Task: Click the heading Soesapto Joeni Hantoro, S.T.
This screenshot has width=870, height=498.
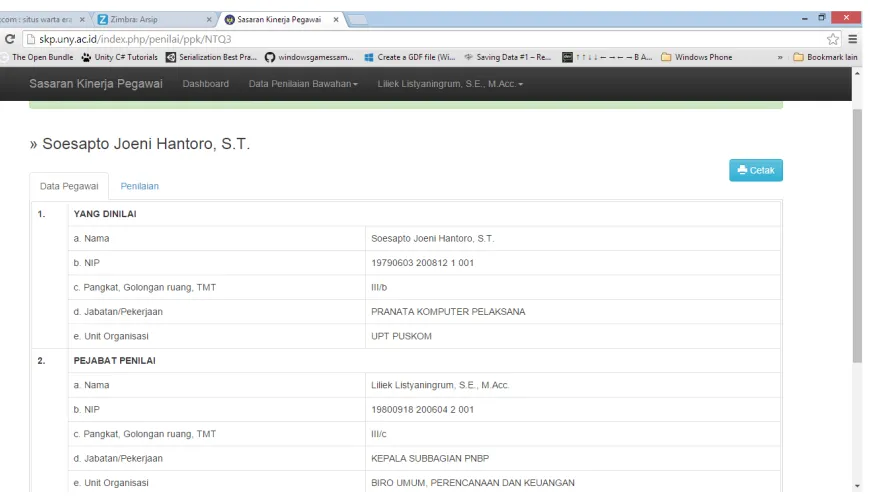Action: 146,144
